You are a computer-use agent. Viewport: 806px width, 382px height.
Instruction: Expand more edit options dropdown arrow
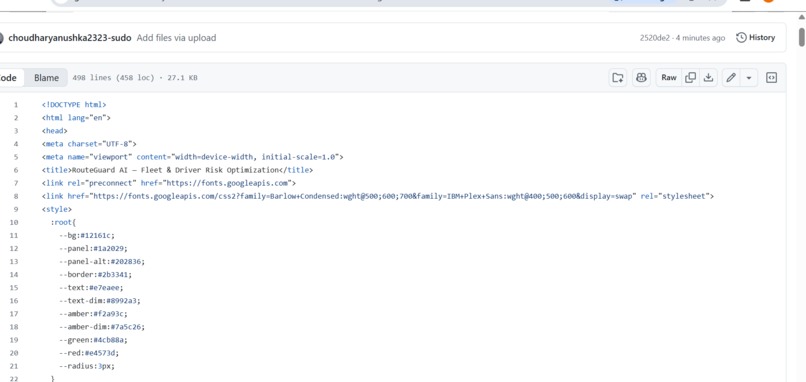[748, 78]
